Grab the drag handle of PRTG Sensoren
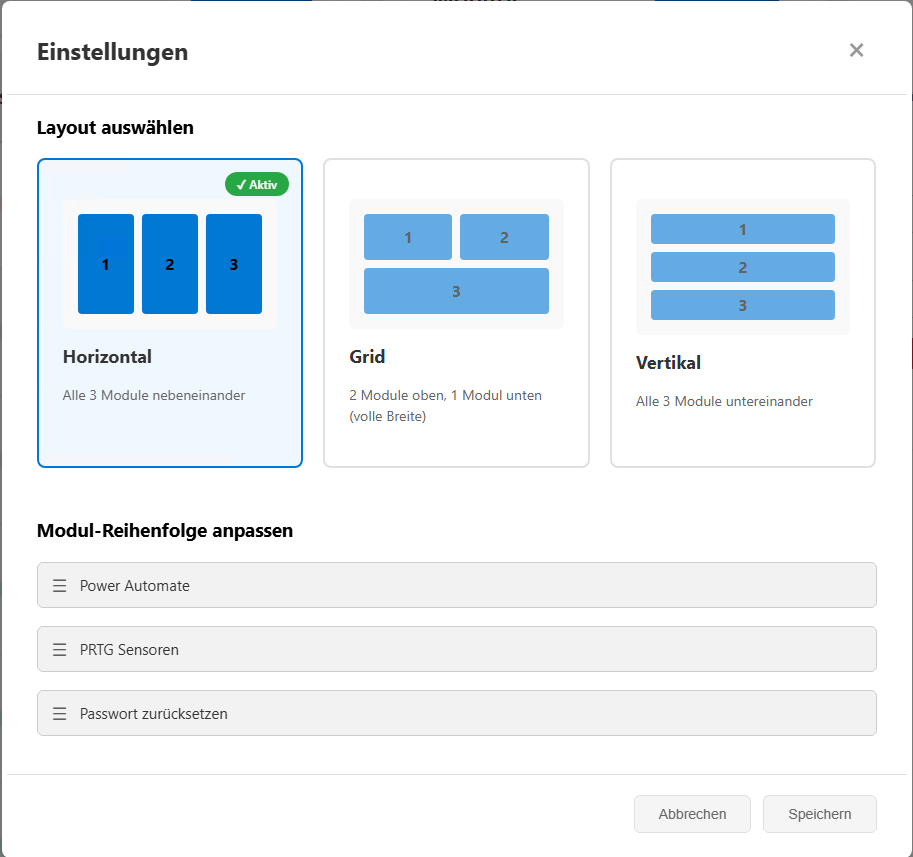 click(59, 650)
